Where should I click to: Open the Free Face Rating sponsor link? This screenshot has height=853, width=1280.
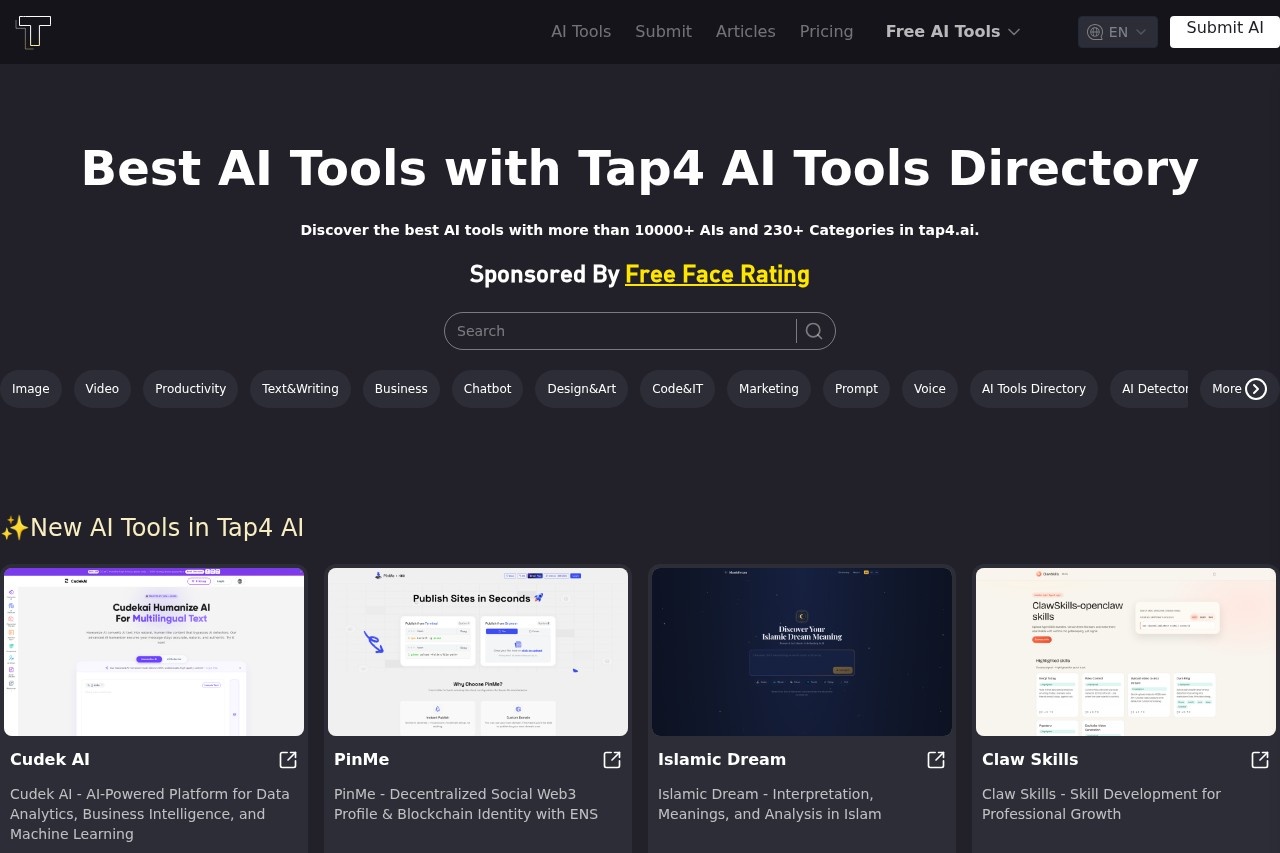717,274
